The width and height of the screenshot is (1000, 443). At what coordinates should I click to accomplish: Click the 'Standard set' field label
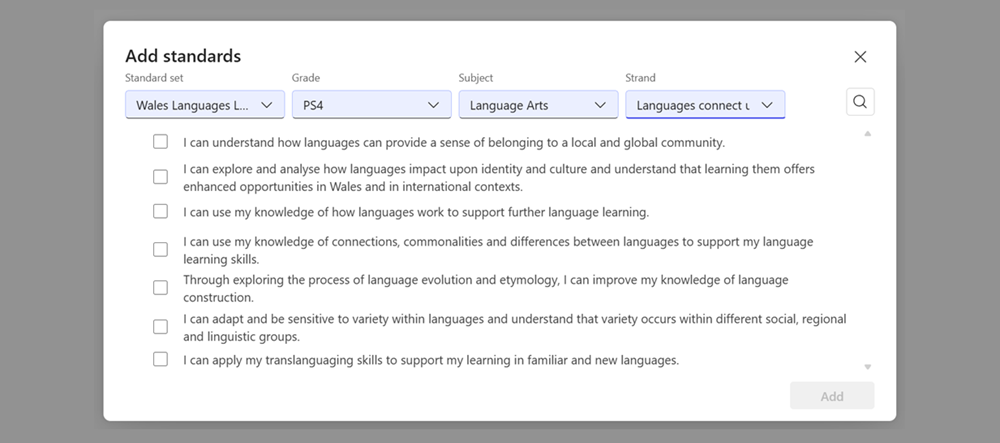click(154, 78)
